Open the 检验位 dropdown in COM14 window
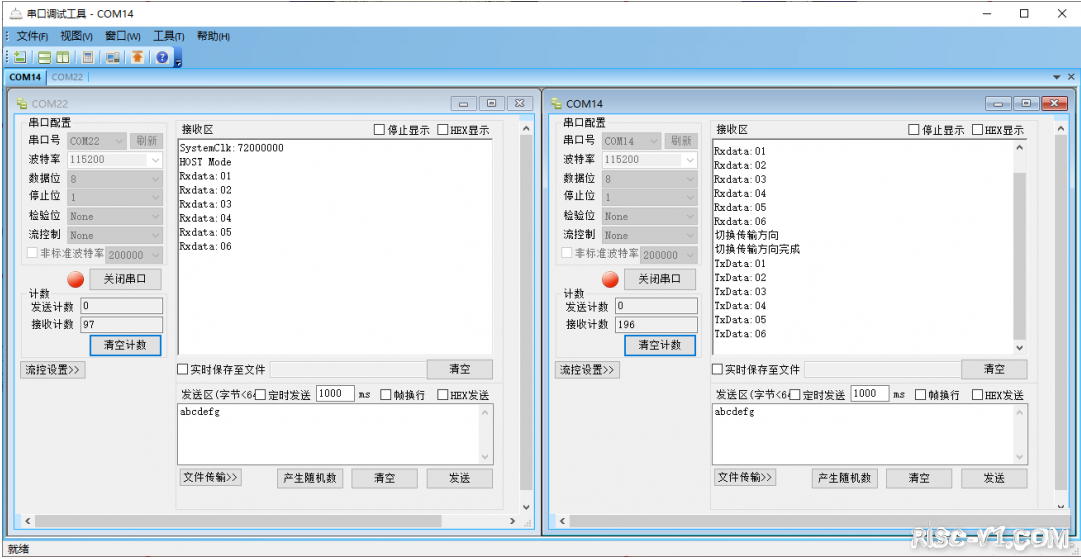 coord(649,216)
